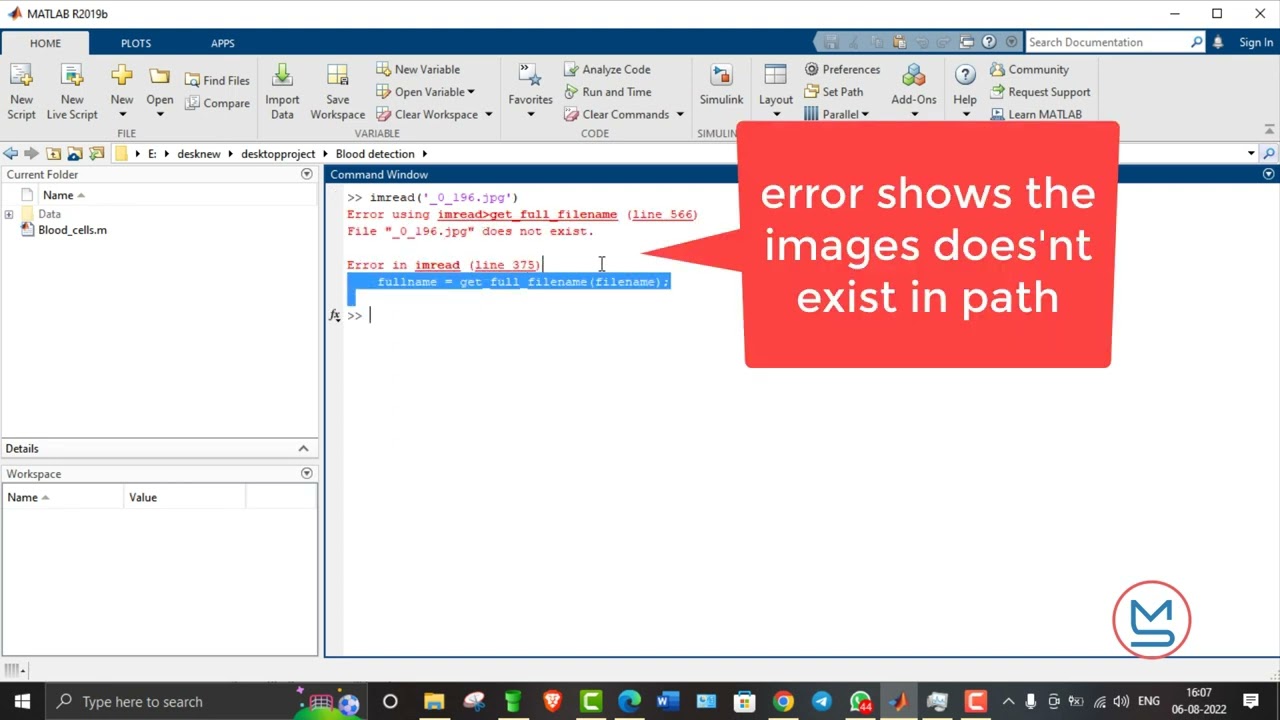The height and width of the screenshot is (720, 1280).
Task: Click the desktopproject path segment
Action: pos(278,154)
